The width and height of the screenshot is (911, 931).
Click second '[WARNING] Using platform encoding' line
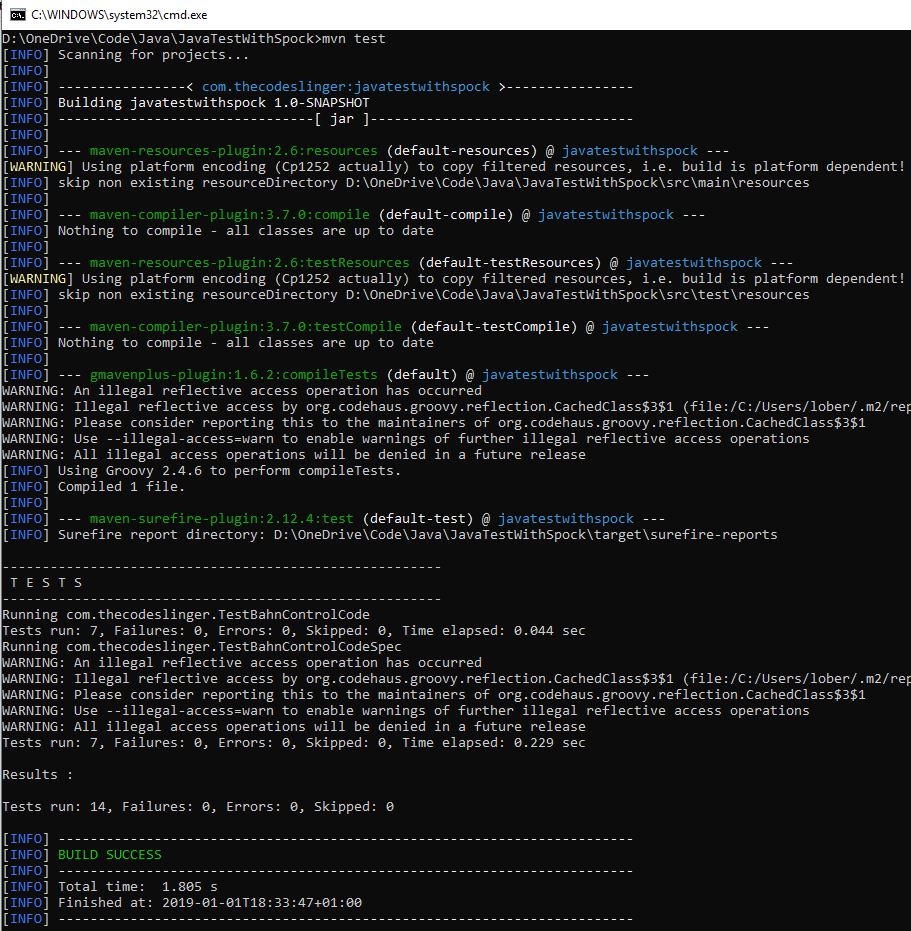click(x=454, y=279)
